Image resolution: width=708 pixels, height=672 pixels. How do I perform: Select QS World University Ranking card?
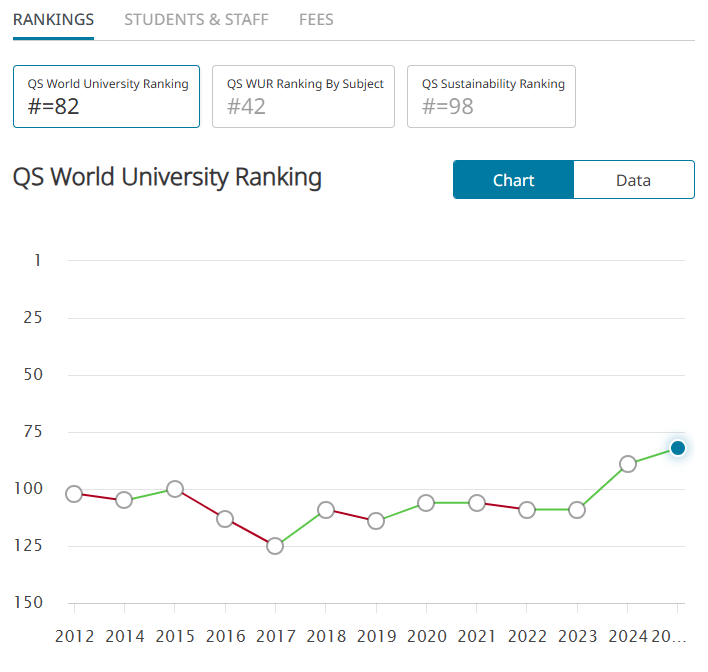(x=107, y=97)
